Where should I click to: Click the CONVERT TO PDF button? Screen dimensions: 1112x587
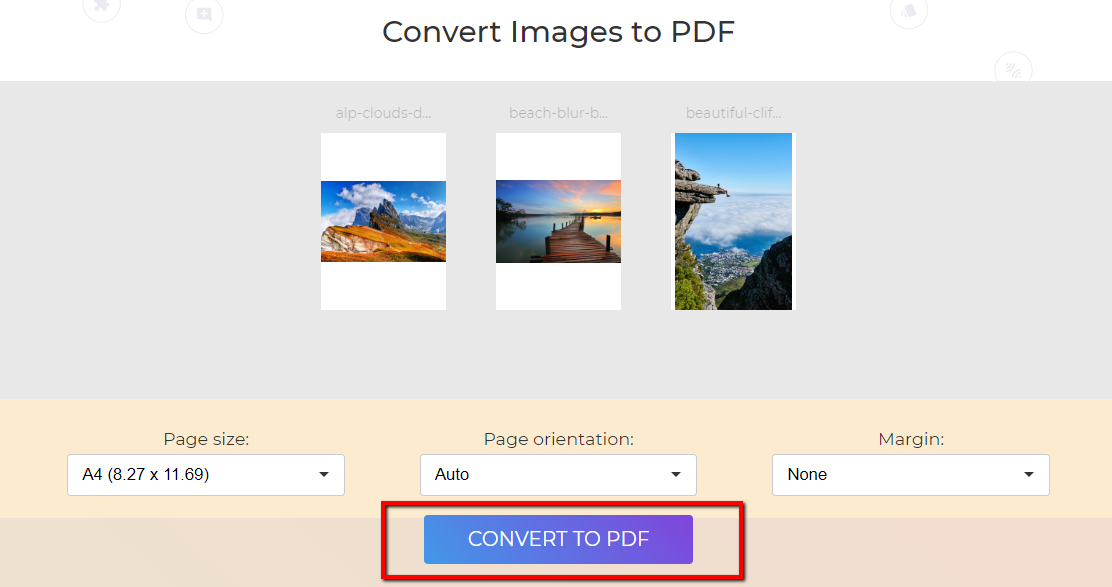558,539
